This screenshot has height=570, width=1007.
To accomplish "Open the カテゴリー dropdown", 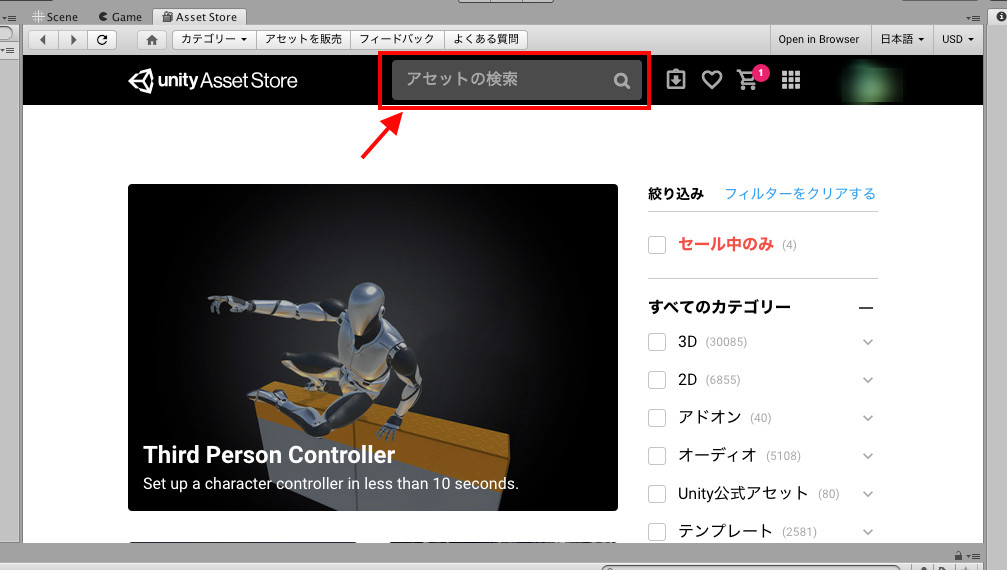I will click(x=214, y=39).
